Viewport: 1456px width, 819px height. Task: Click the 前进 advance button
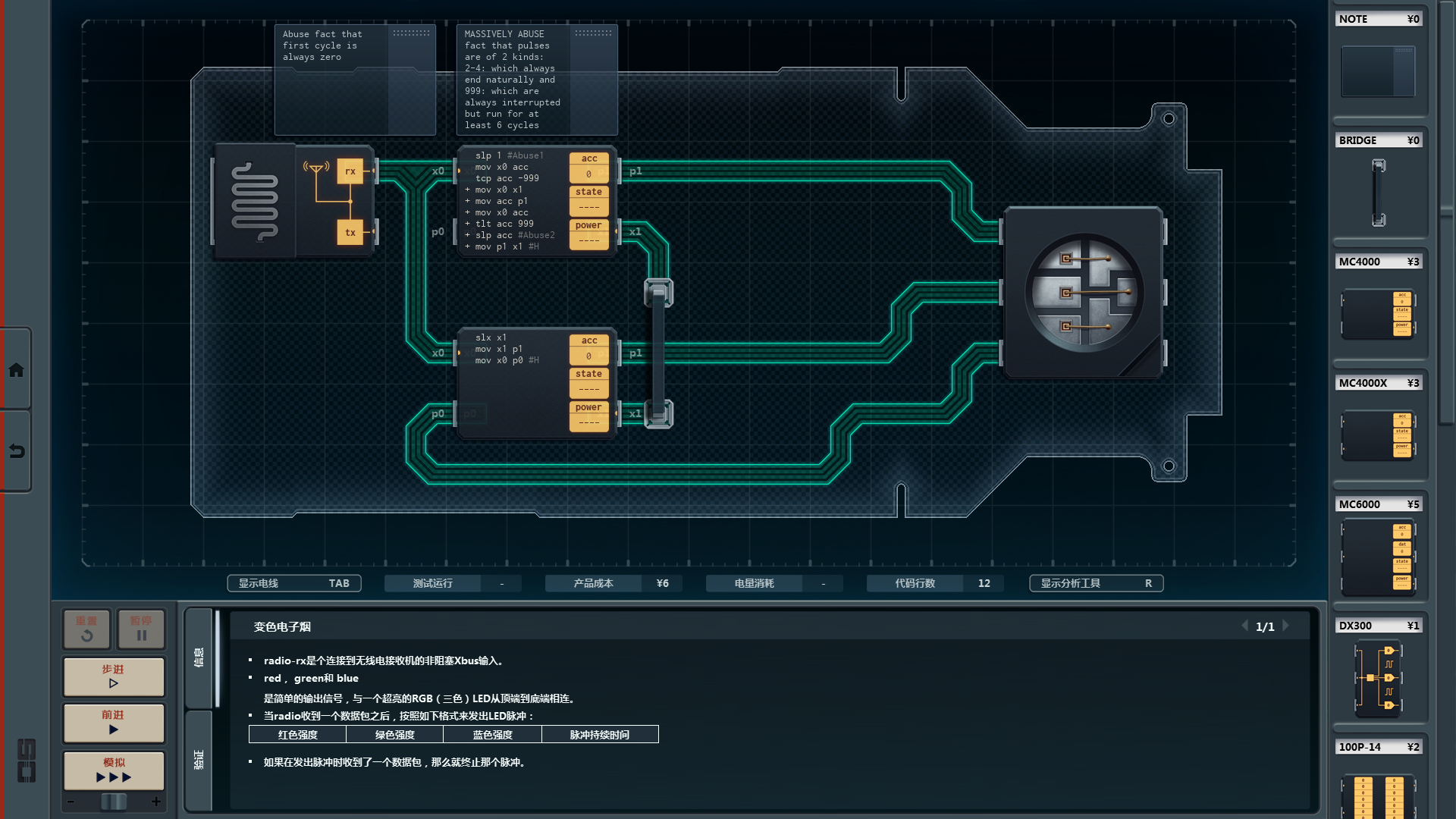(114, 722)
